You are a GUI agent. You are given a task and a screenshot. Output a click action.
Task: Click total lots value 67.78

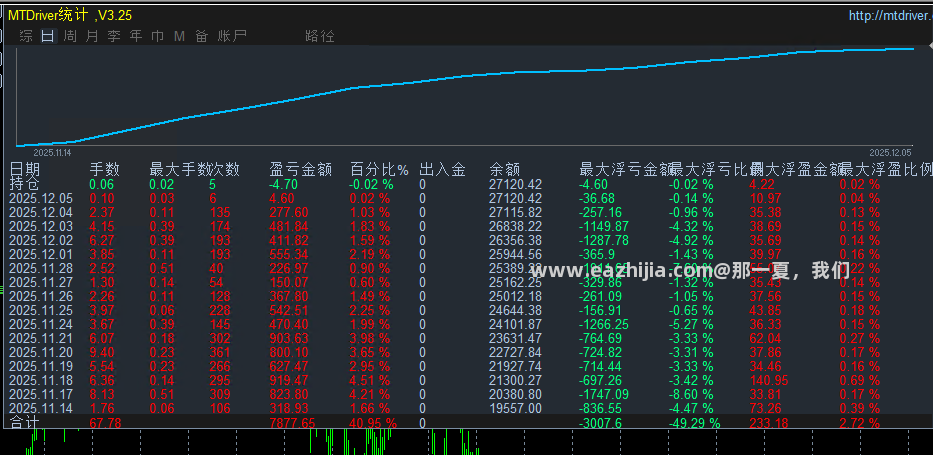pyautogui.click(x=106, y=423)
